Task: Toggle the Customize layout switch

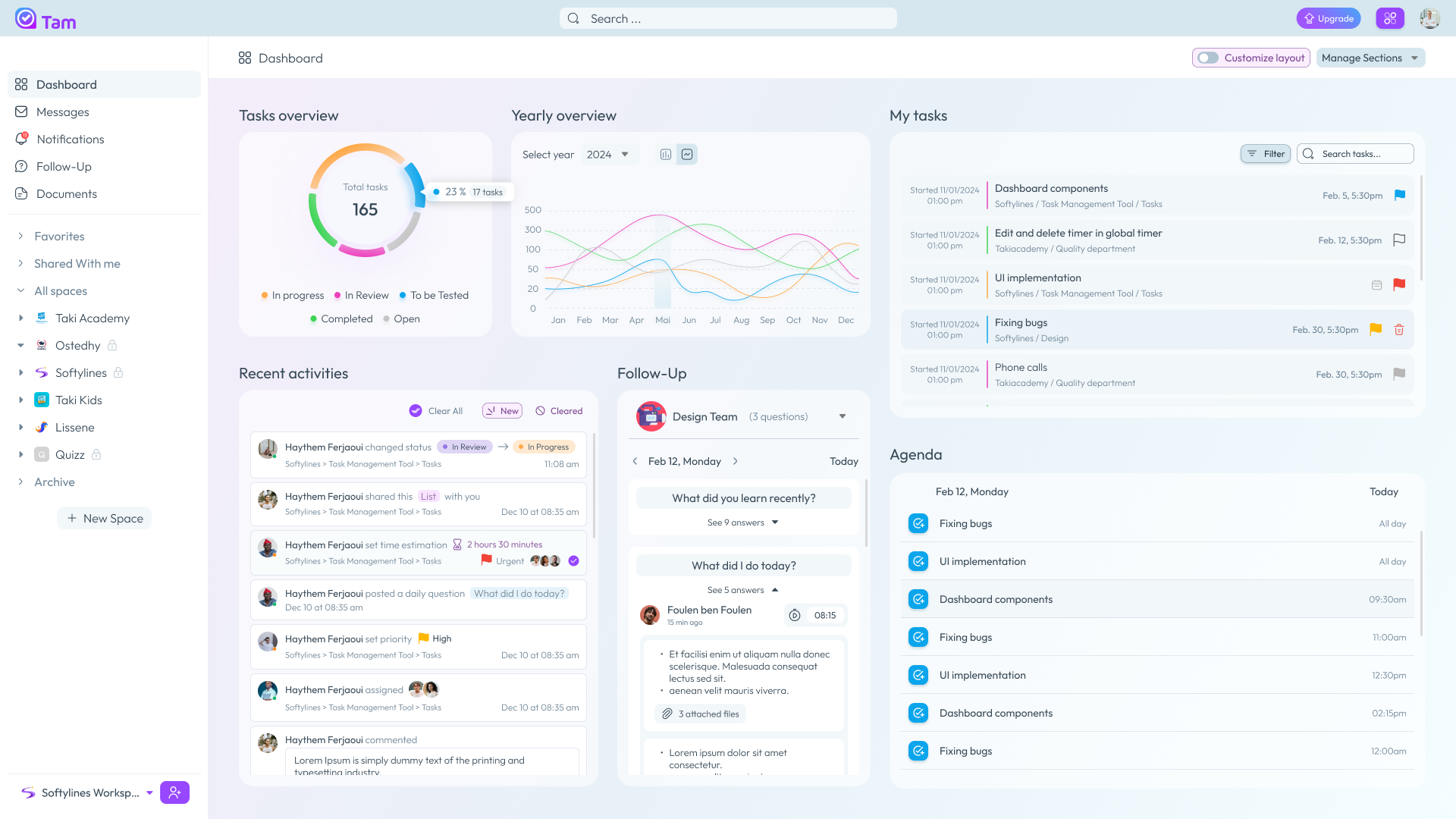Action: click(1208, 58)
